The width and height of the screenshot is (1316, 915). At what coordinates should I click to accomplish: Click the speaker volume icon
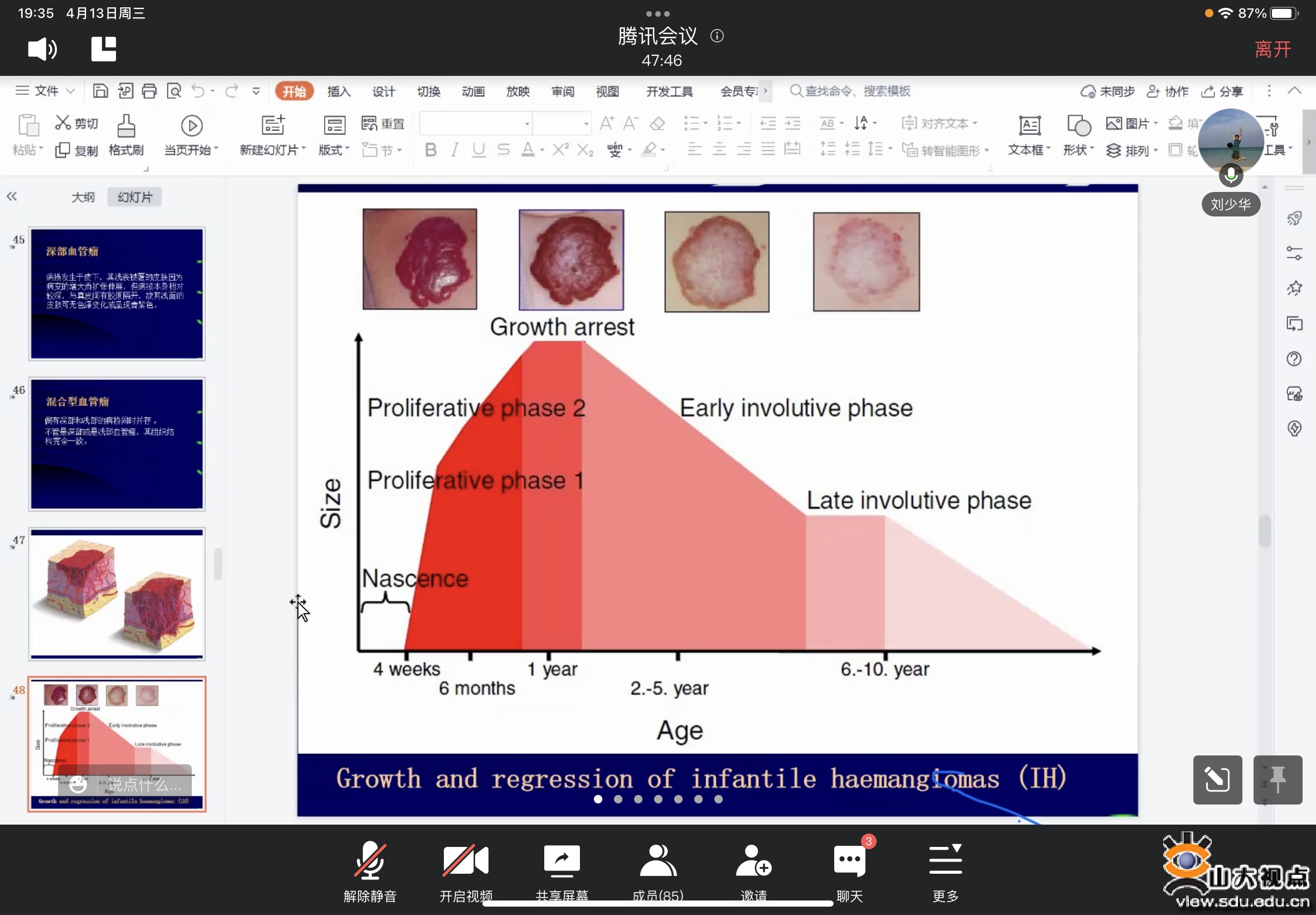click(42, 49)
